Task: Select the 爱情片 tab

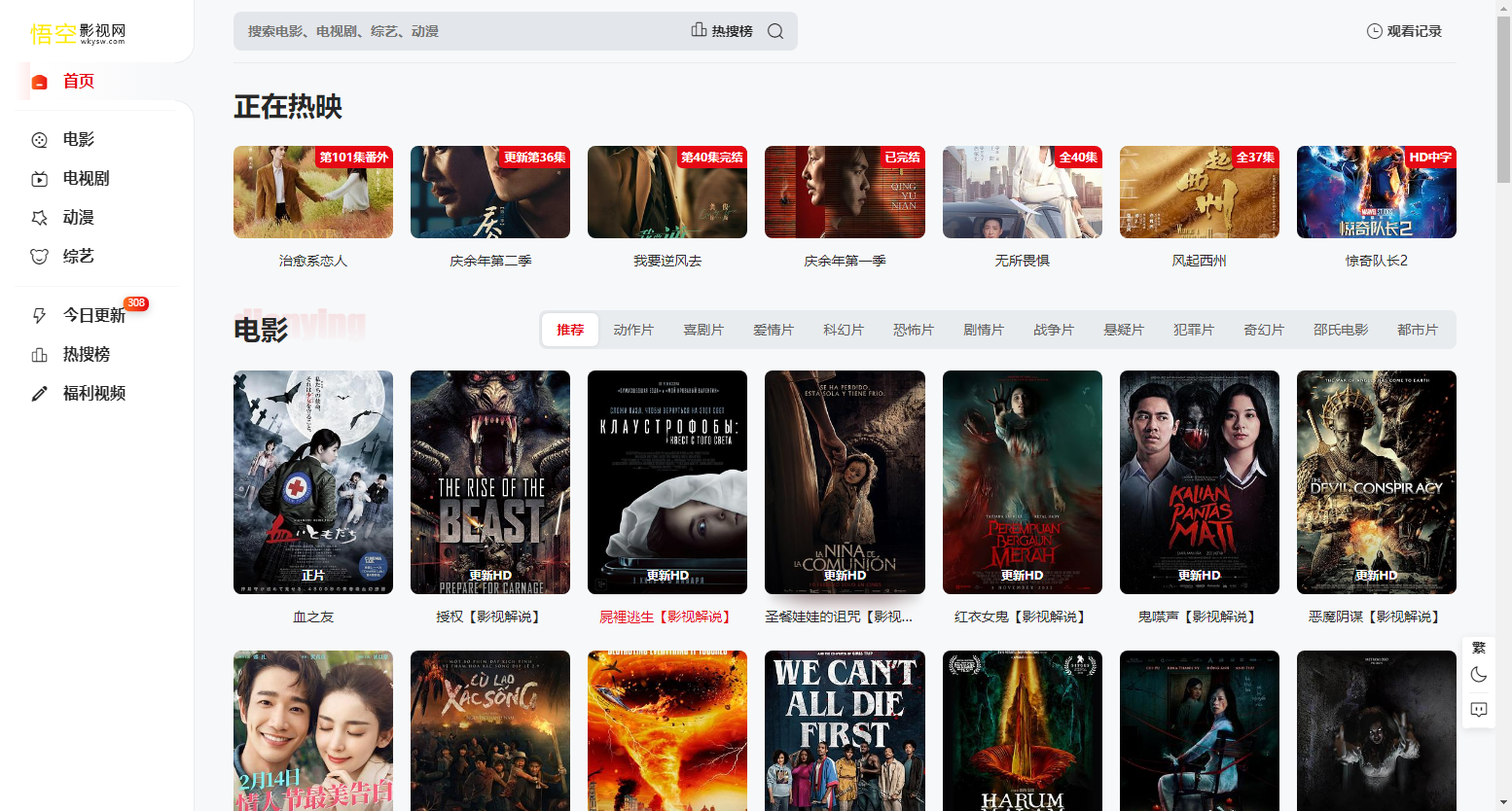Action: (774, 331)
